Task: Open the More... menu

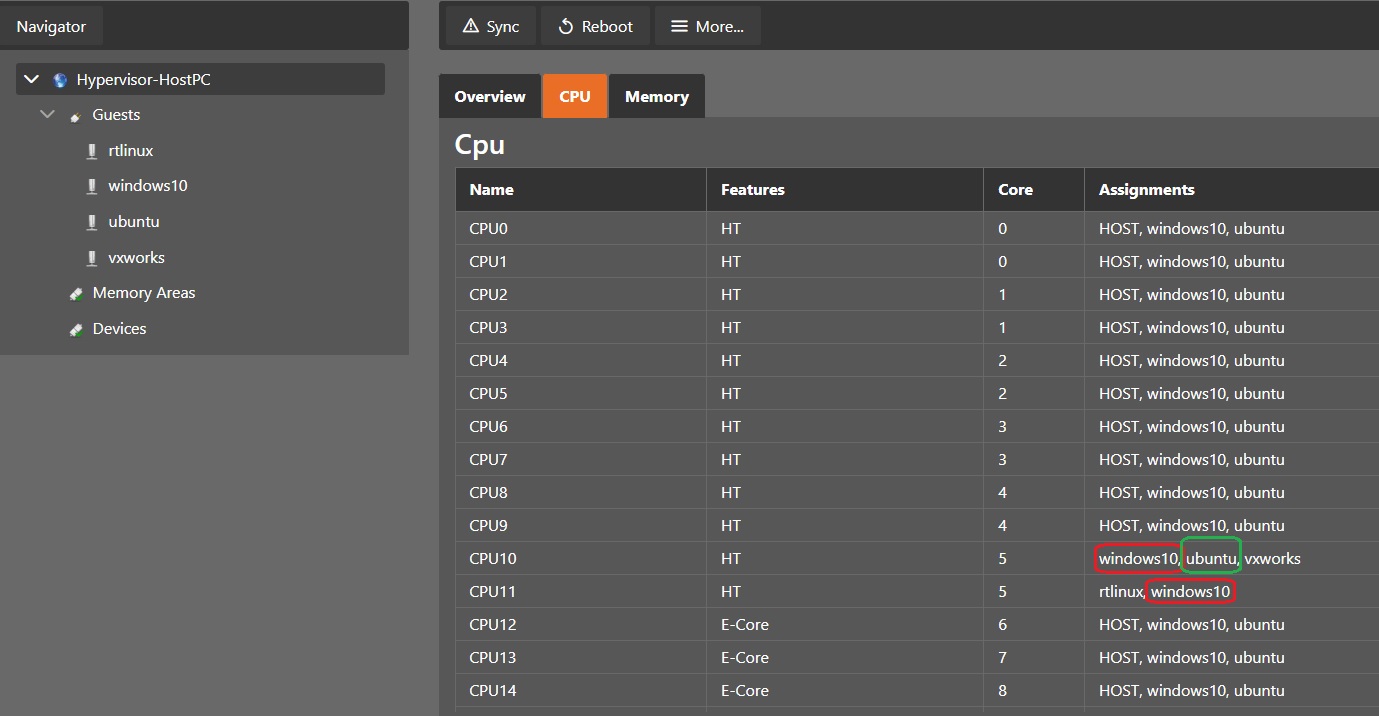Action: [707, 27]
